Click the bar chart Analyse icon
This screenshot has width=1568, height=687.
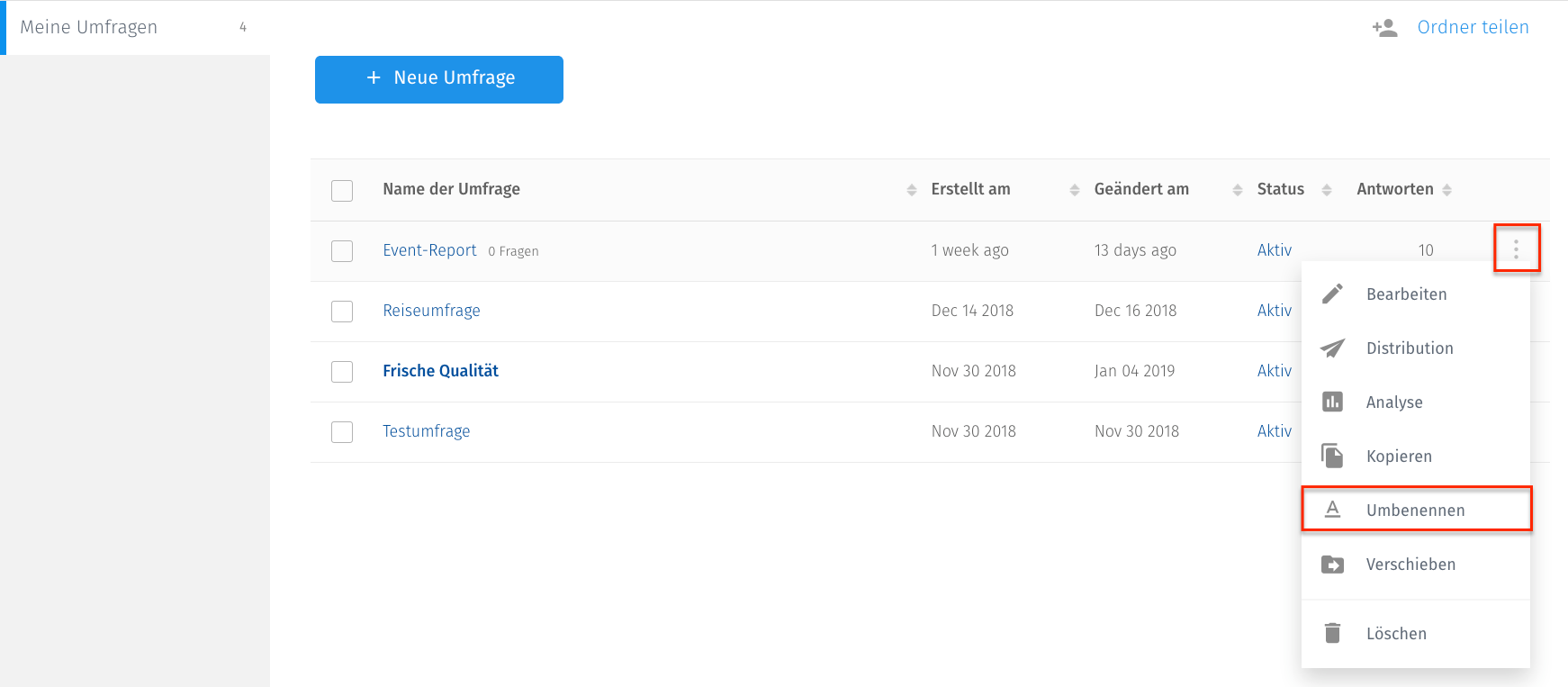tap(1332, 402)
